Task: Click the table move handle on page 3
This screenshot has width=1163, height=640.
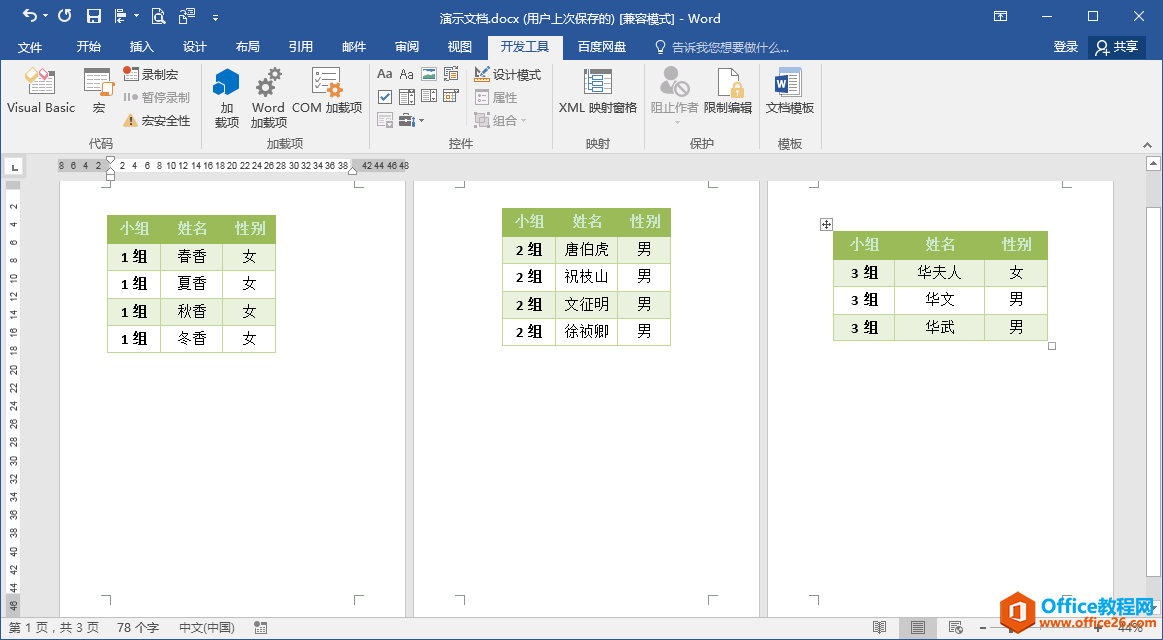Action: pos(826,224)
